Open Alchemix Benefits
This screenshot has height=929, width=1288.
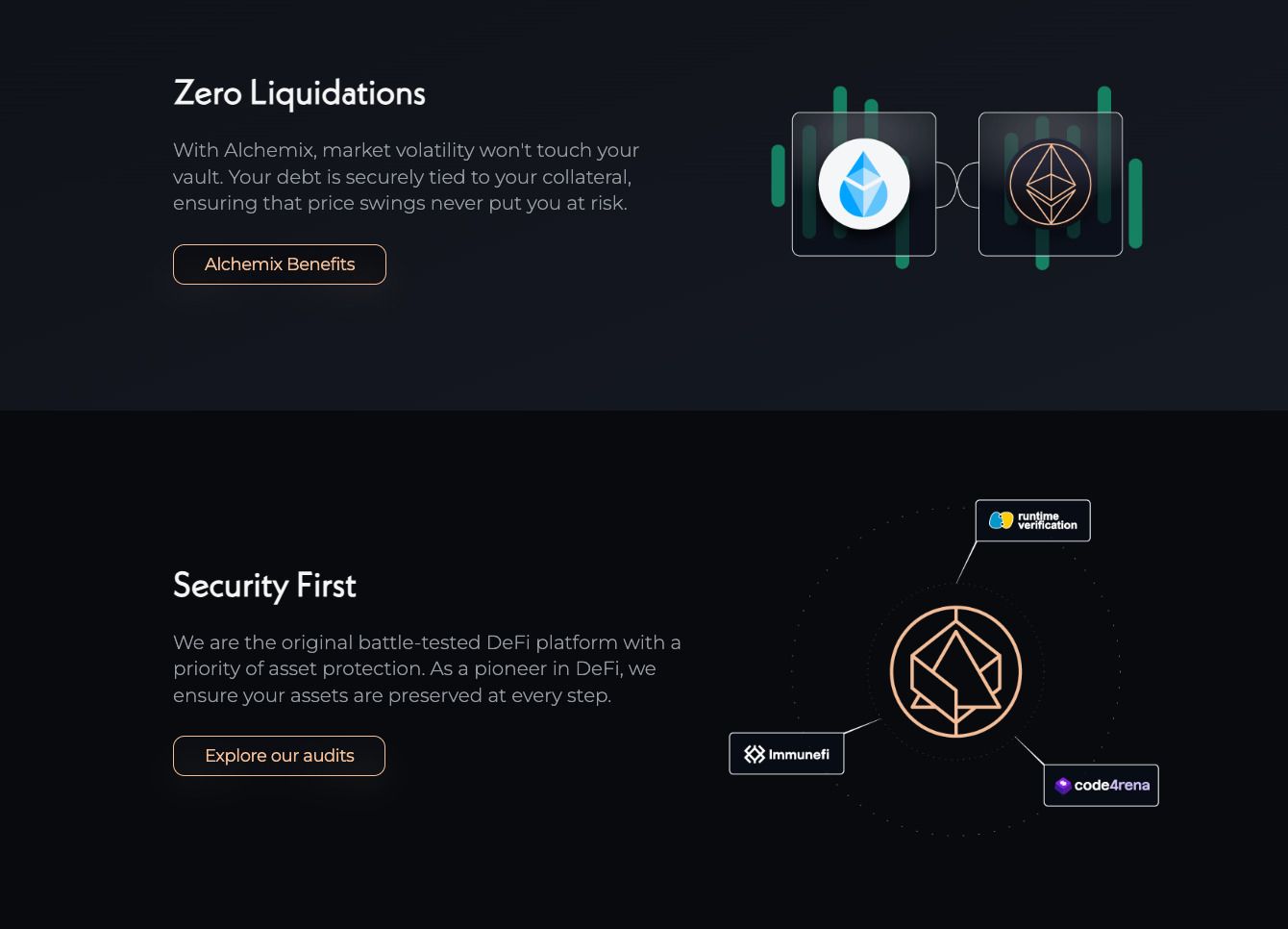[279, 264]
